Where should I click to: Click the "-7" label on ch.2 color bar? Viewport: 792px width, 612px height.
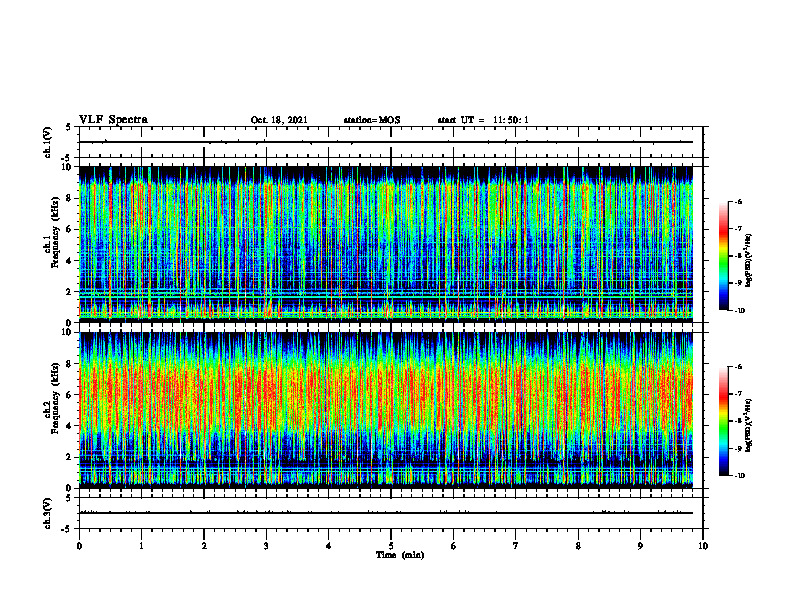click(x=738, y=394)
